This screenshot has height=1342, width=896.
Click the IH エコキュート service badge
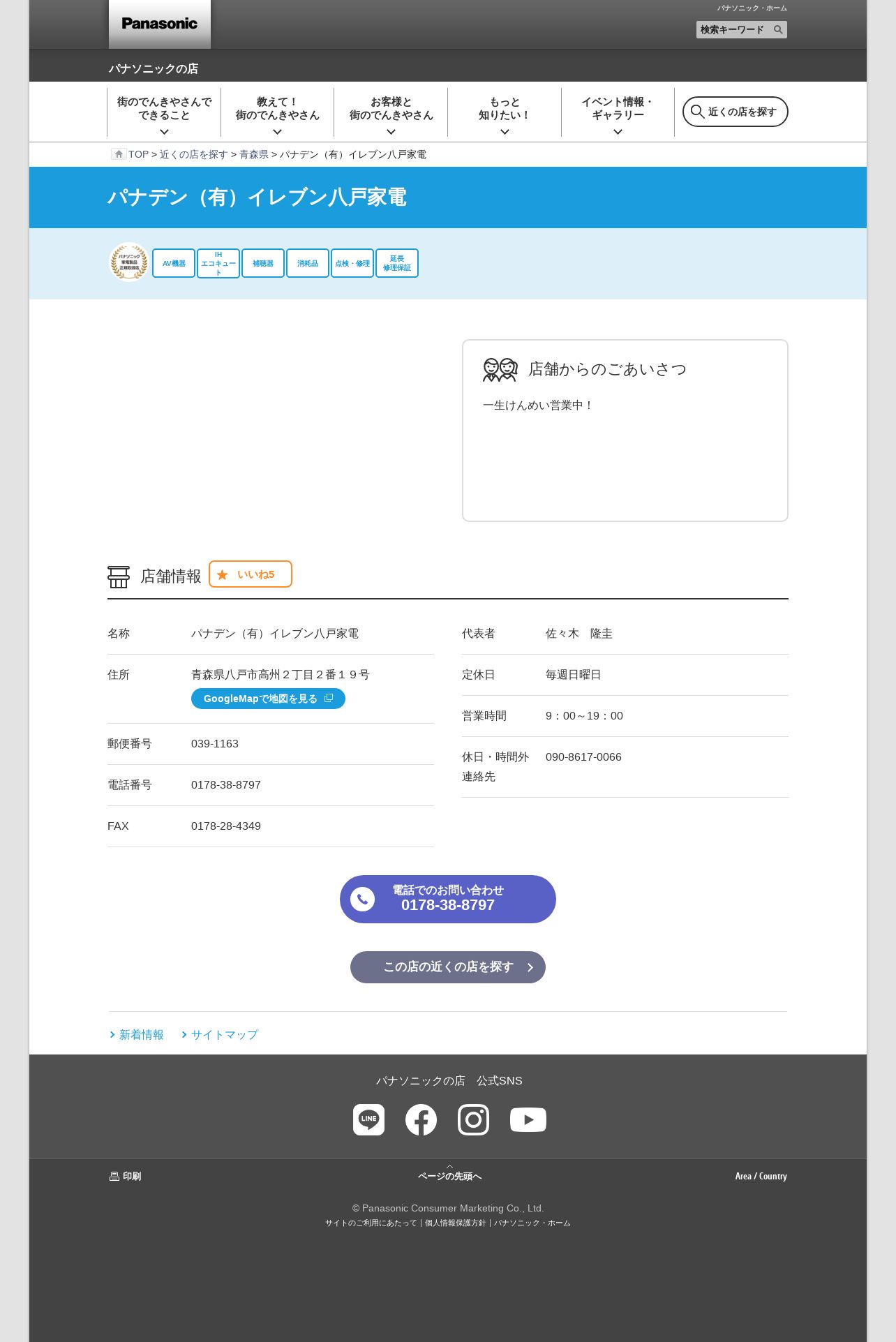(x=218, y=263)
